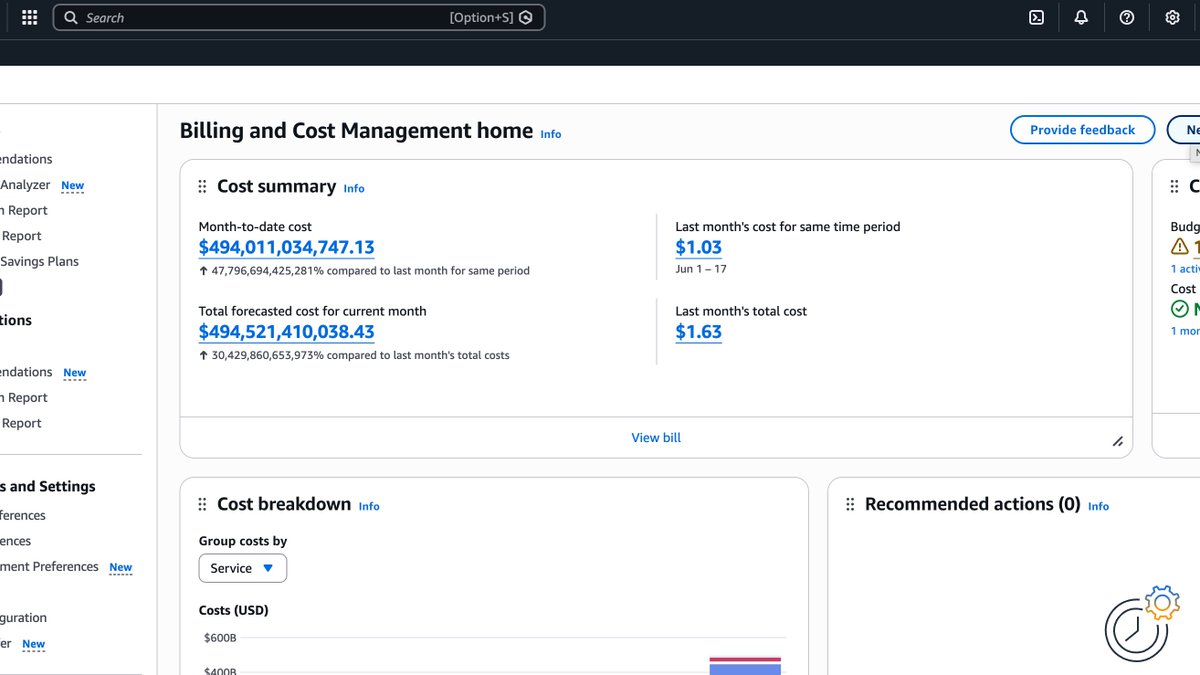This screenshot has height=675, width=1200.
Task: Open Info link beside page title
Action: click(x=551, y=134)
